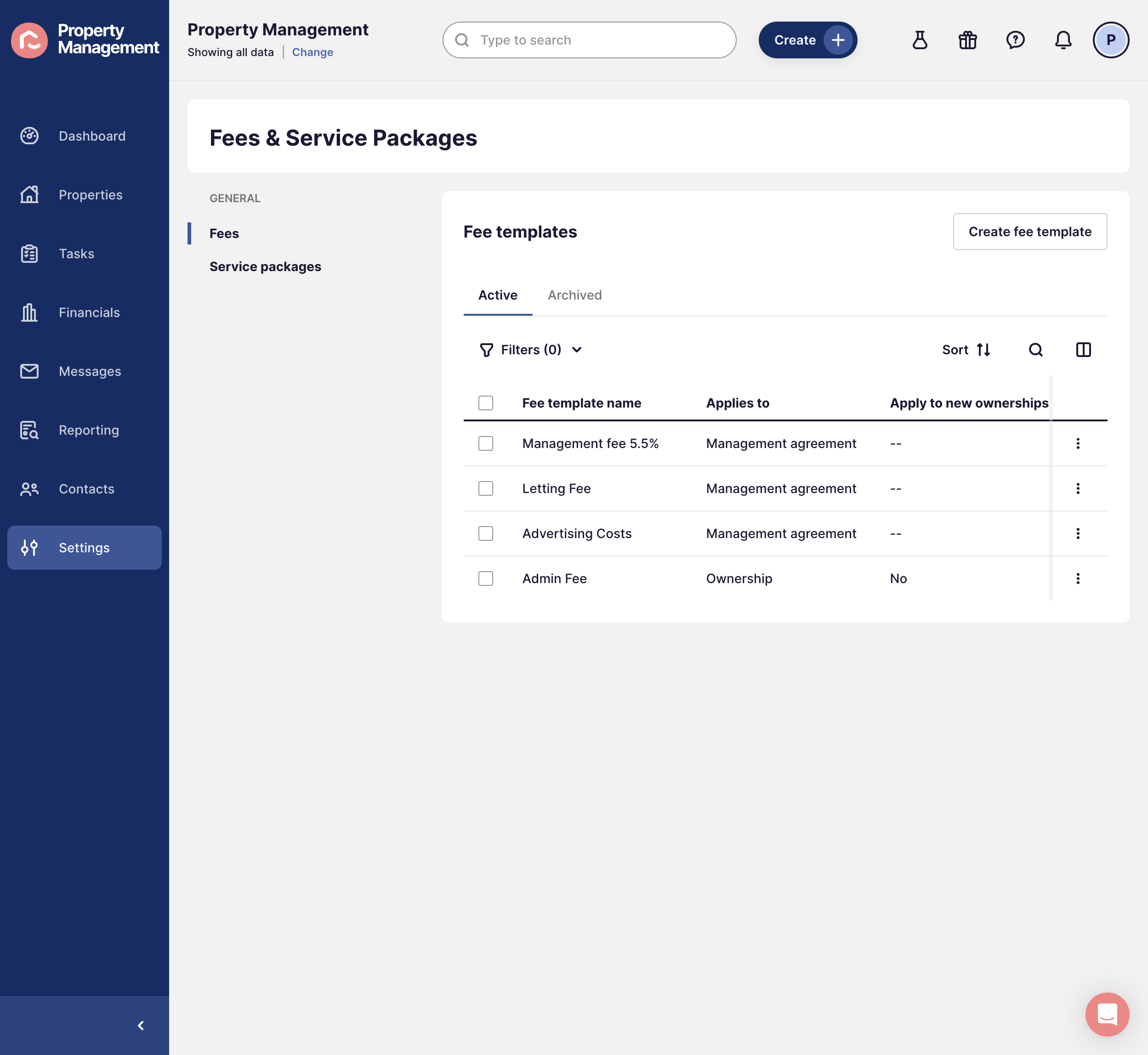The height and width of the screenshot is (1055, 1148).
Task: Click the No value in Admin Fee row
Action: tap(898, 579)
